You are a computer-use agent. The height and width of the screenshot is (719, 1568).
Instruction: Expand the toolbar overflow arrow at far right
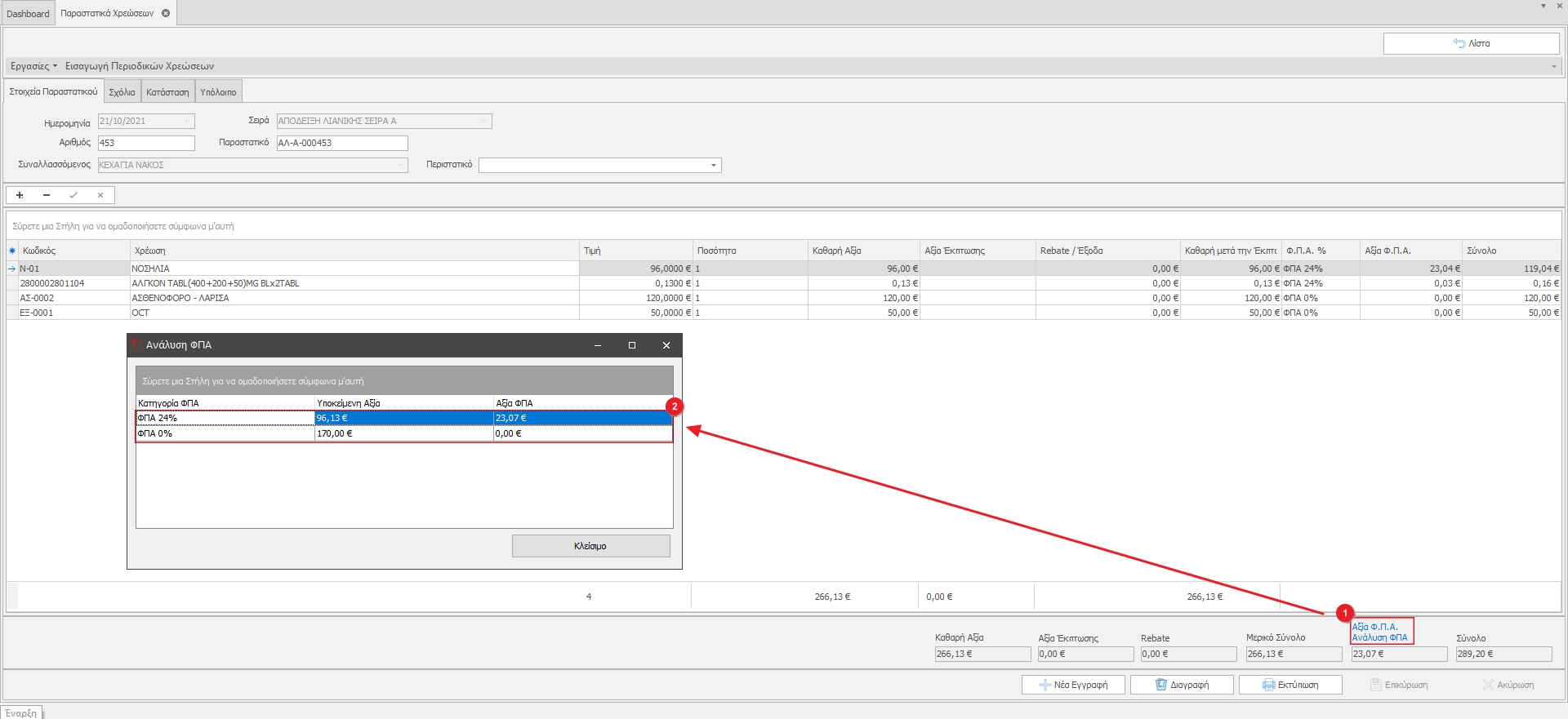pos(1553,66)
